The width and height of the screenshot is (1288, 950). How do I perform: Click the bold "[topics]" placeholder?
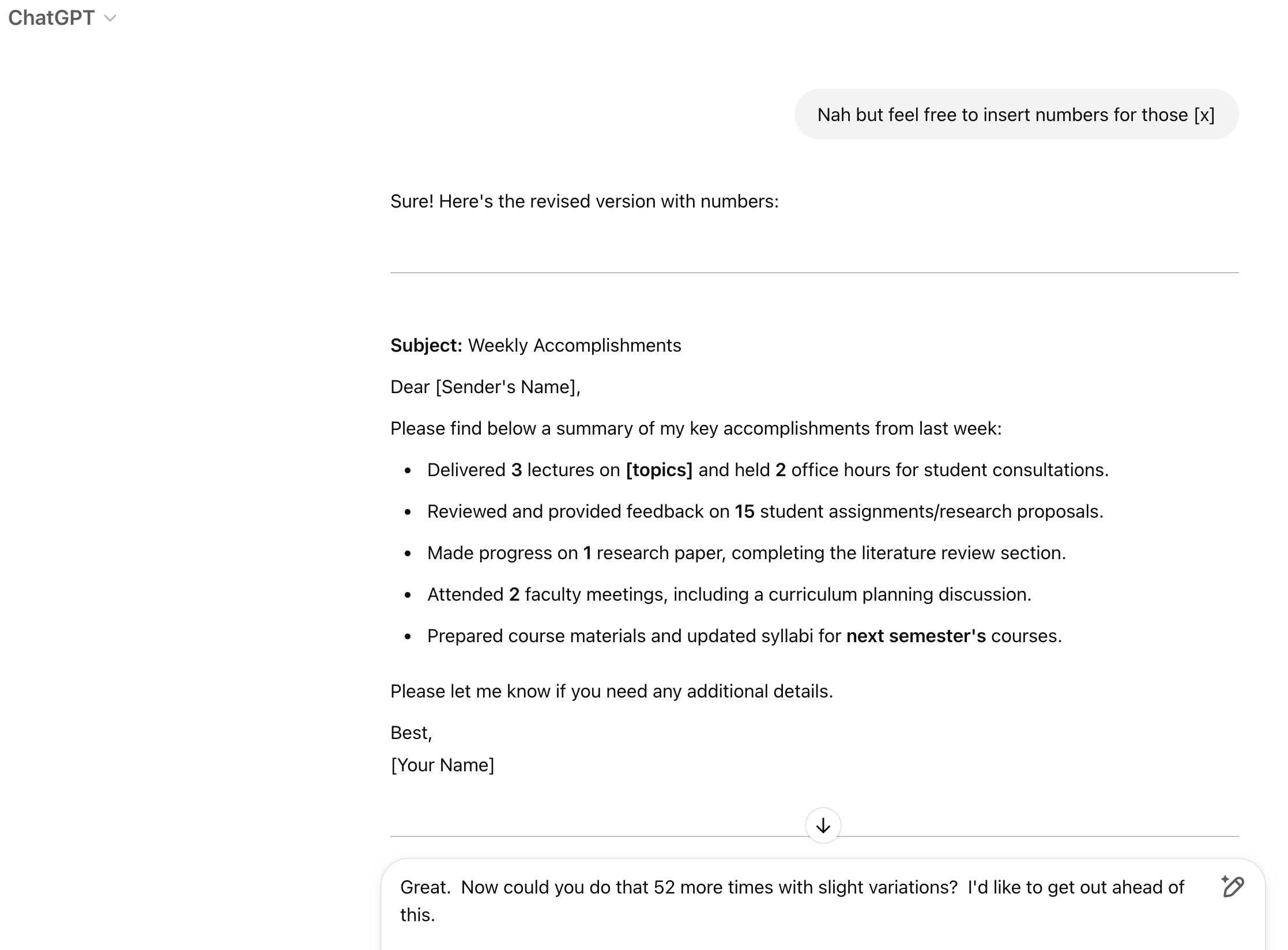659,470
